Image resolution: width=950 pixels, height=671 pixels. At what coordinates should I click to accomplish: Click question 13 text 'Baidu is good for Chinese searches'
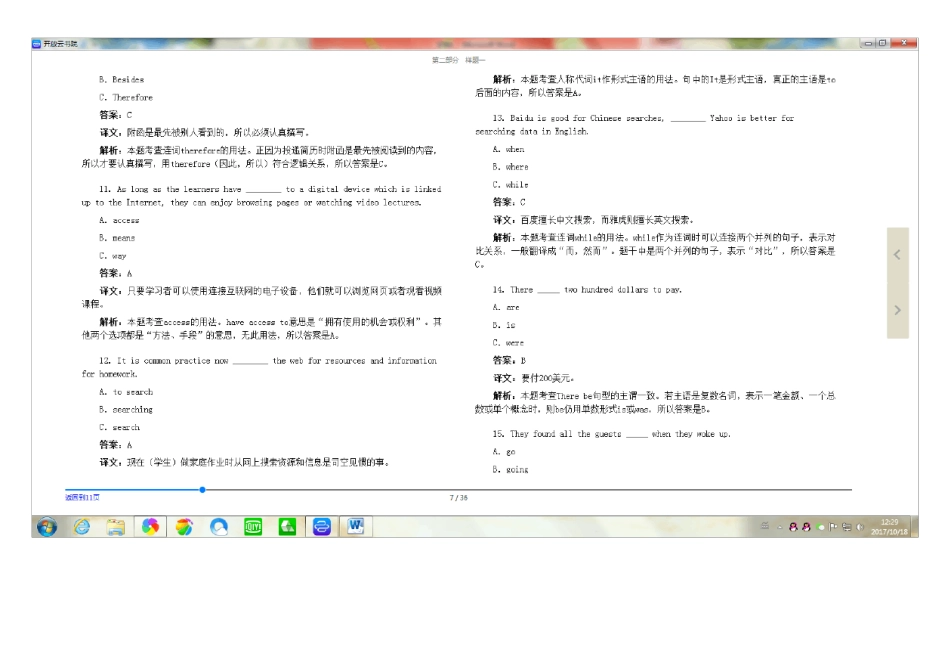click(x=586, y=118)
